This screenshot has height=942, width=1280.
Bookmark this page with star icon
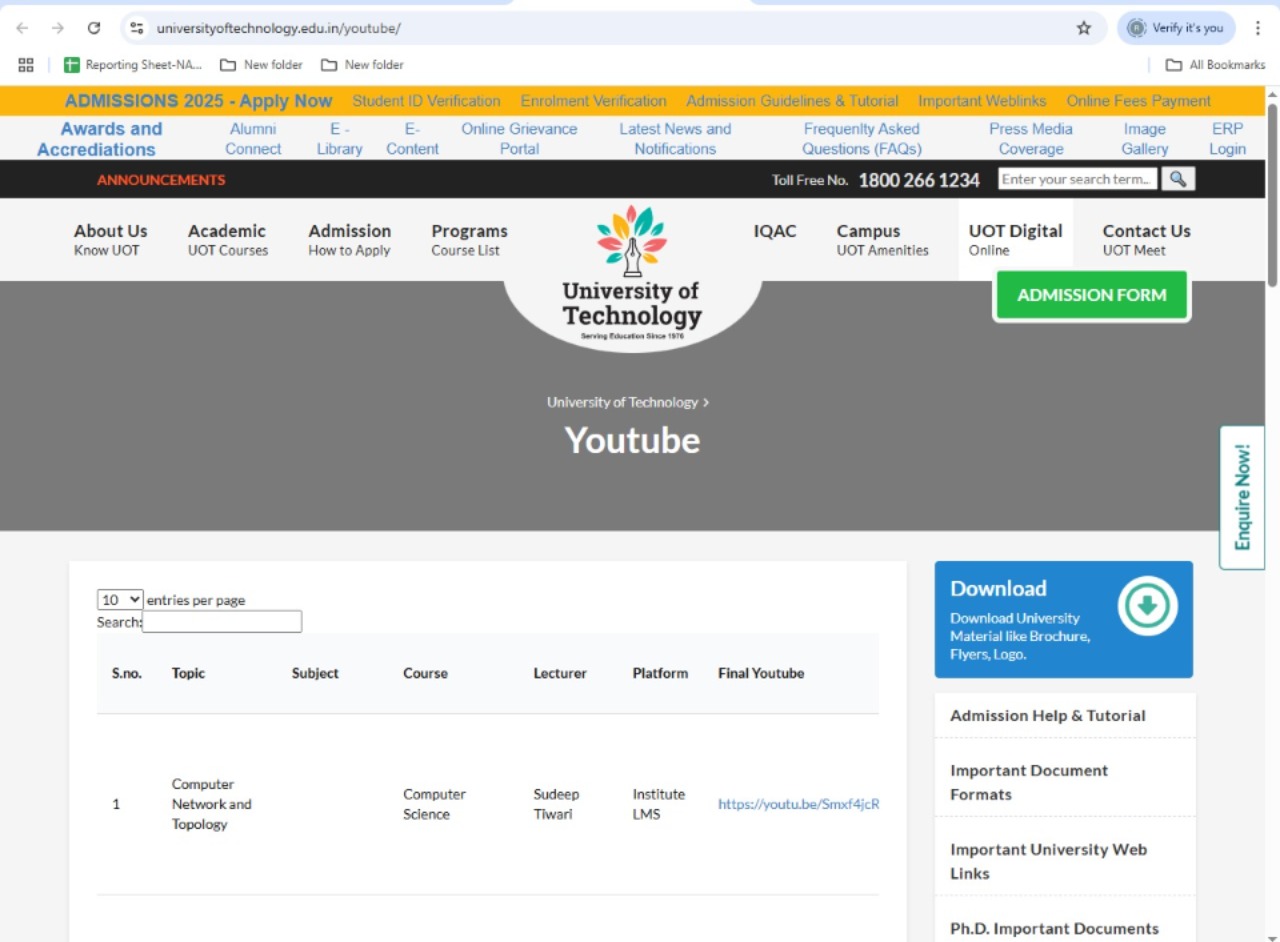coord(1084,28)
